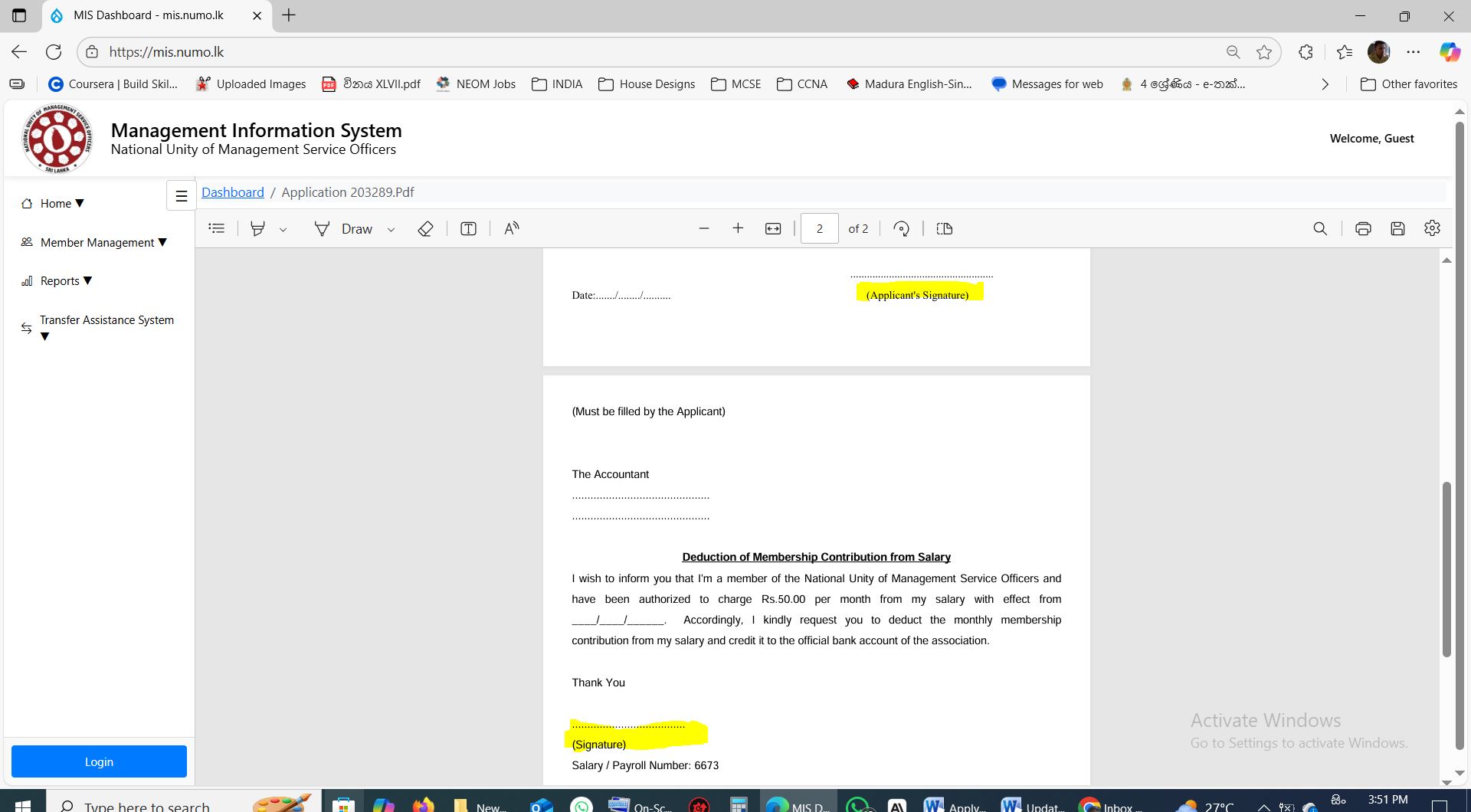The image size is (1471, 812).
Task: Switch to the MIS Dashboard browser tab
Action: [146, 15]
